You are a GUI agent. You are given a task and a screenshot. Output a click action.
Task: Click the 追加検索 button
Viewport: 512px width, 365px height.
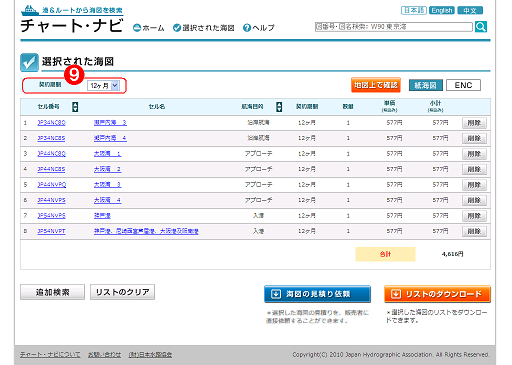[52, 292]
